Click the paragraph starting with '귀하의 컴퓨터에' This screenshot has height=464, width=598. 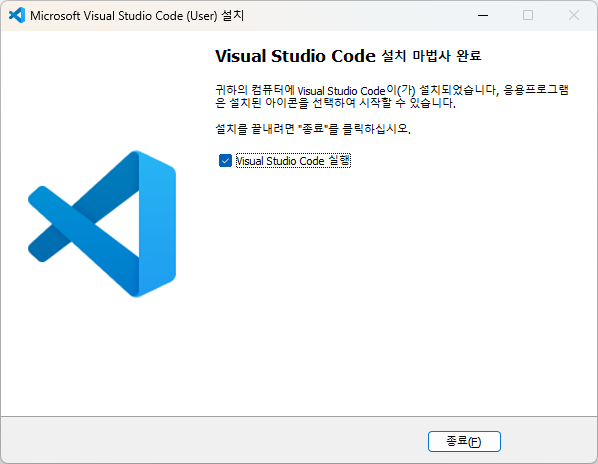[x=392, y=96]
